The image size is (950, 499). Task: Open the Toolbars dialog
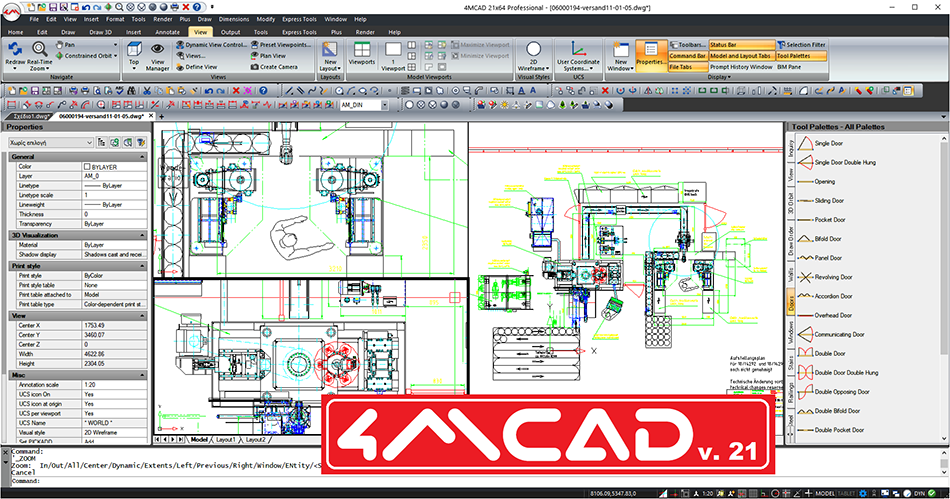click(688, 45)
